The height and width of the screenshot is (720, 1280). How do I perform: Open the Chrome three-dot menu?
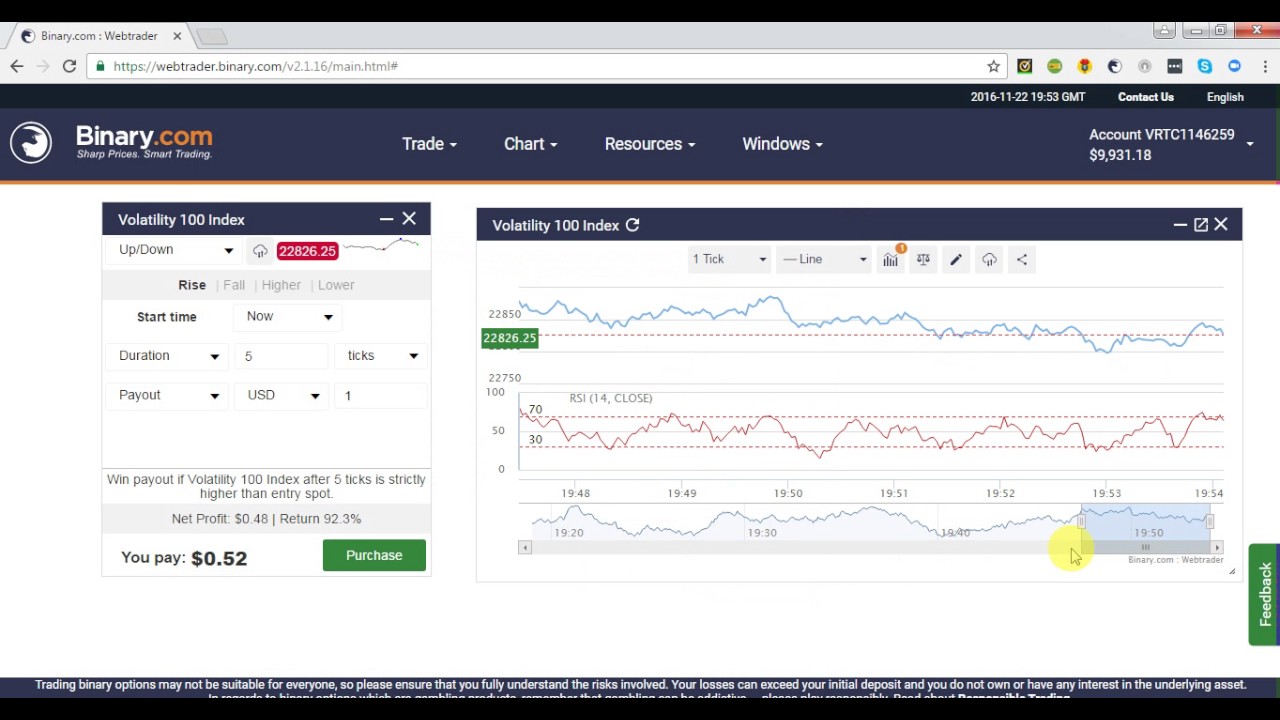click(x=1265, y=66)
